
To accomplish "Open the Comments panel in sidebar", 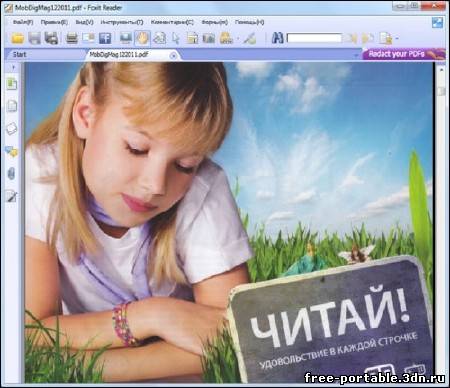I will pyautogui.click(x=12, y=152).
